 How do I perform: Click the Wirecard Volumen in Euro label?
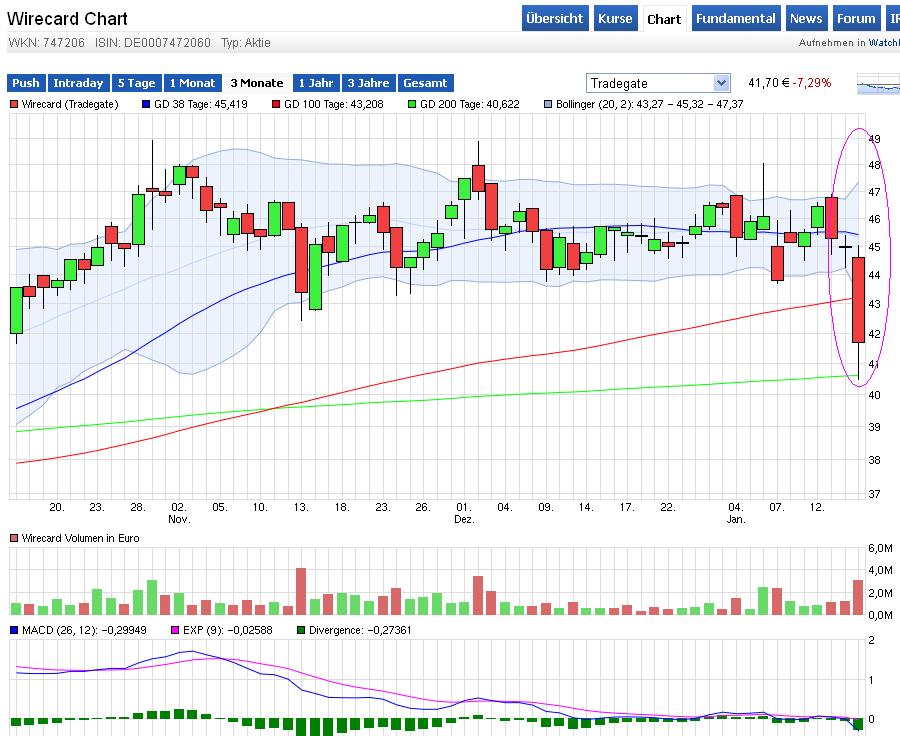pyautogui.click(x=80, y=539)
